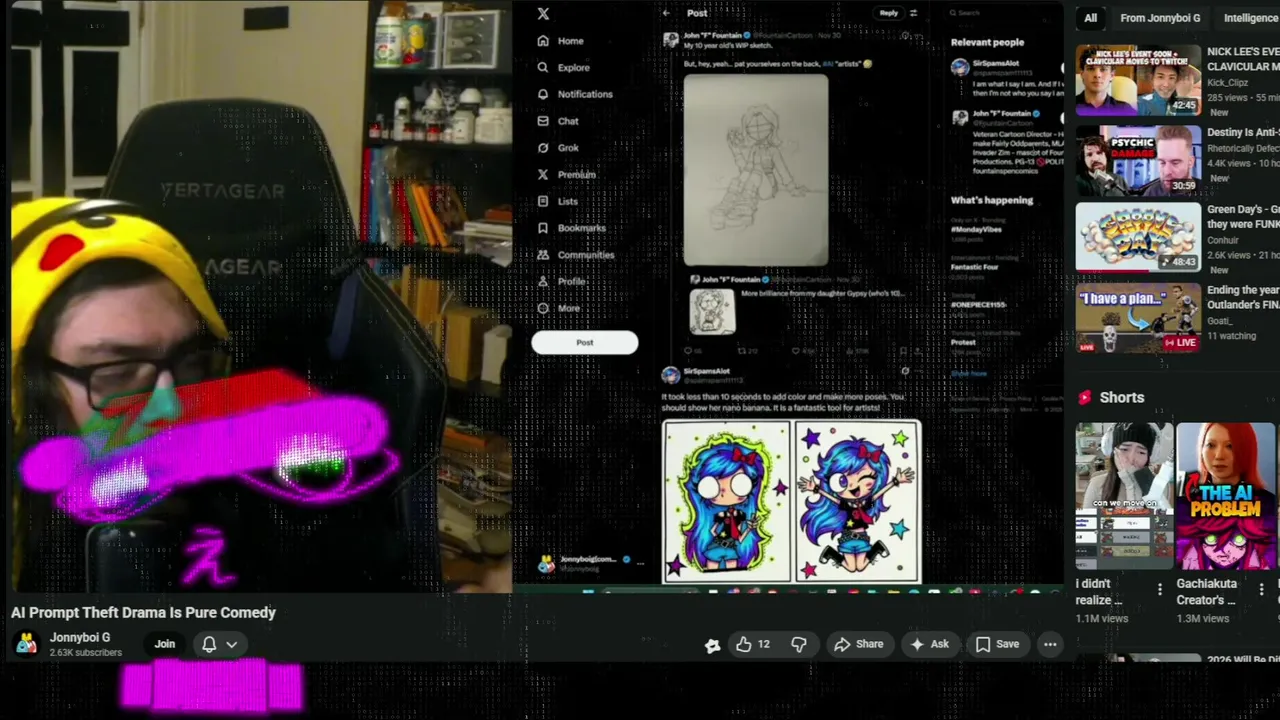
Task: Click the hype star icon beside like button
Action: click(x=712, y=646)
